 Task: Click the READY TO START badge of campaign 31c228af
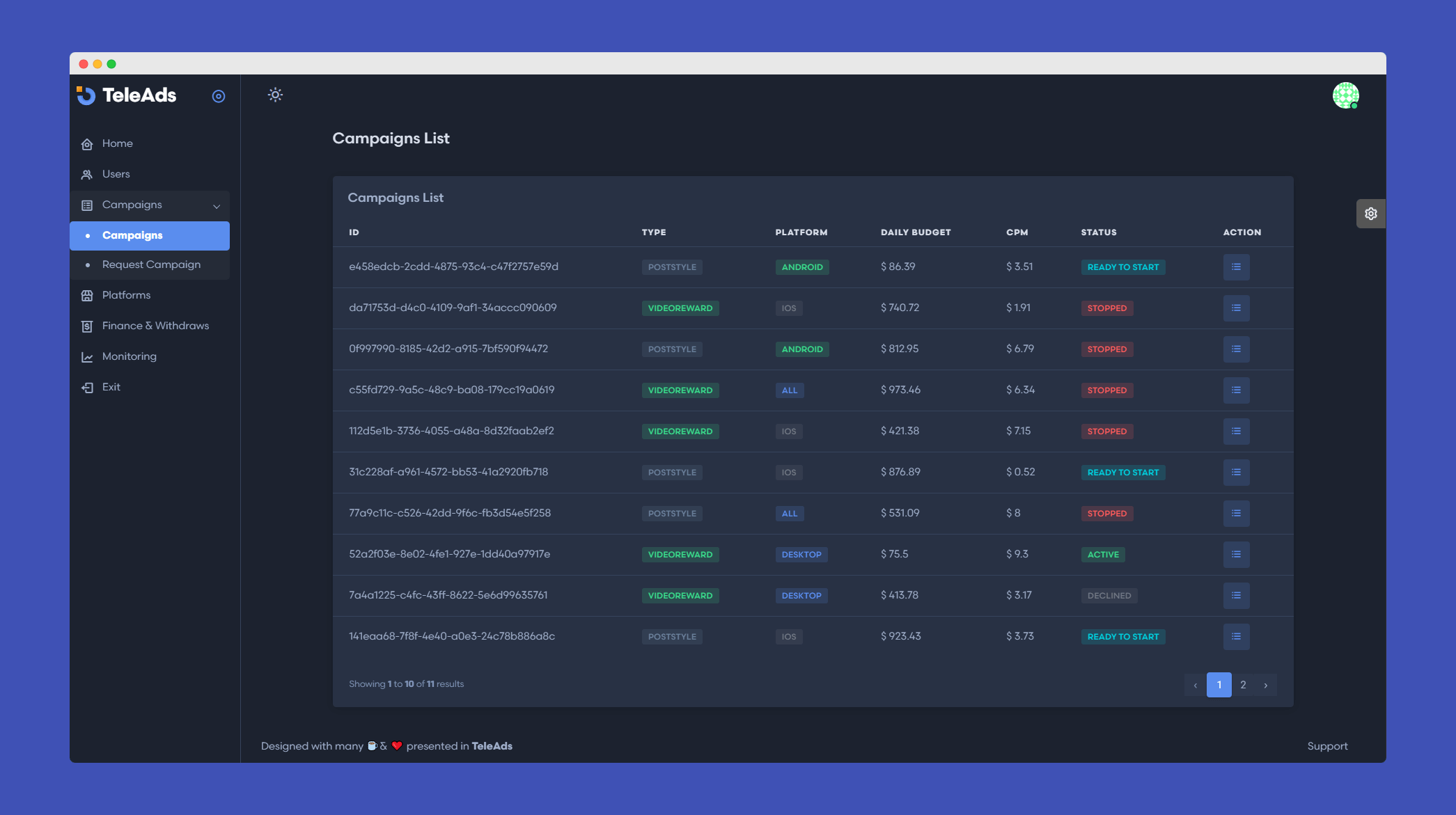[x=1122, y=473]
